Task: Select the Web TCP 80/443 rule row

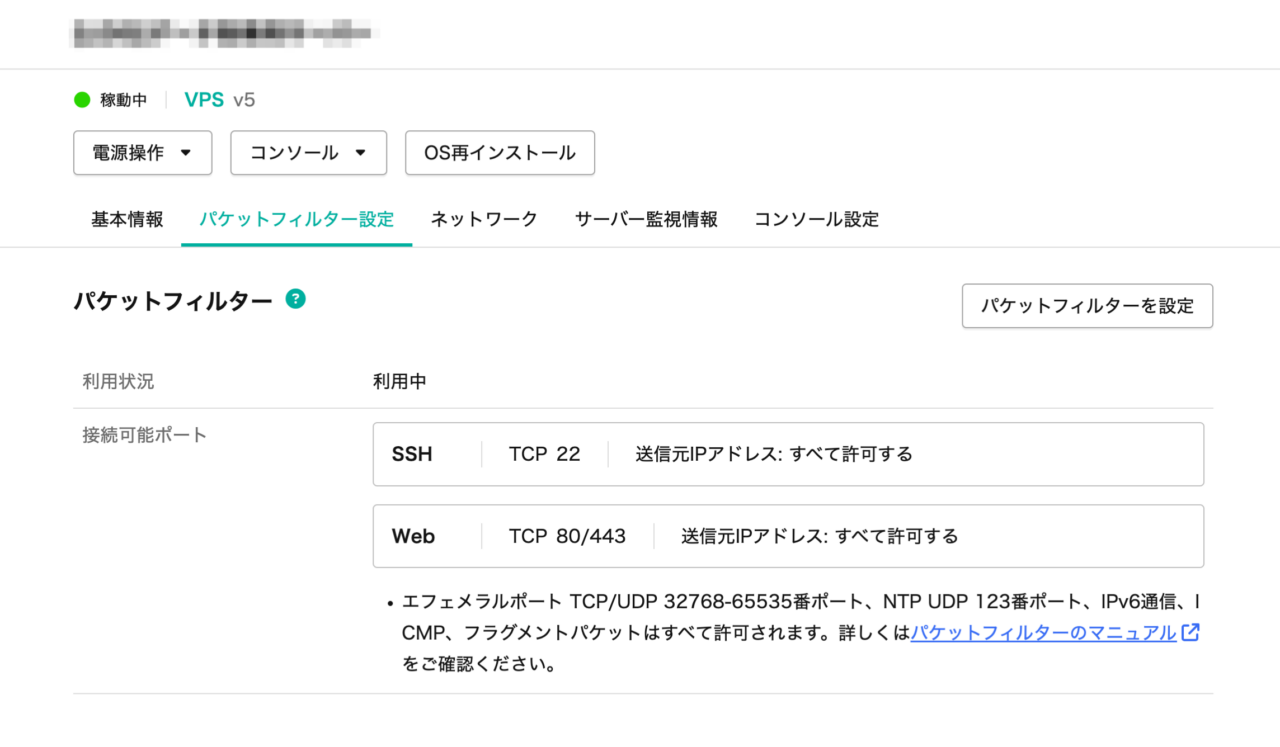Action: (789, 536)
